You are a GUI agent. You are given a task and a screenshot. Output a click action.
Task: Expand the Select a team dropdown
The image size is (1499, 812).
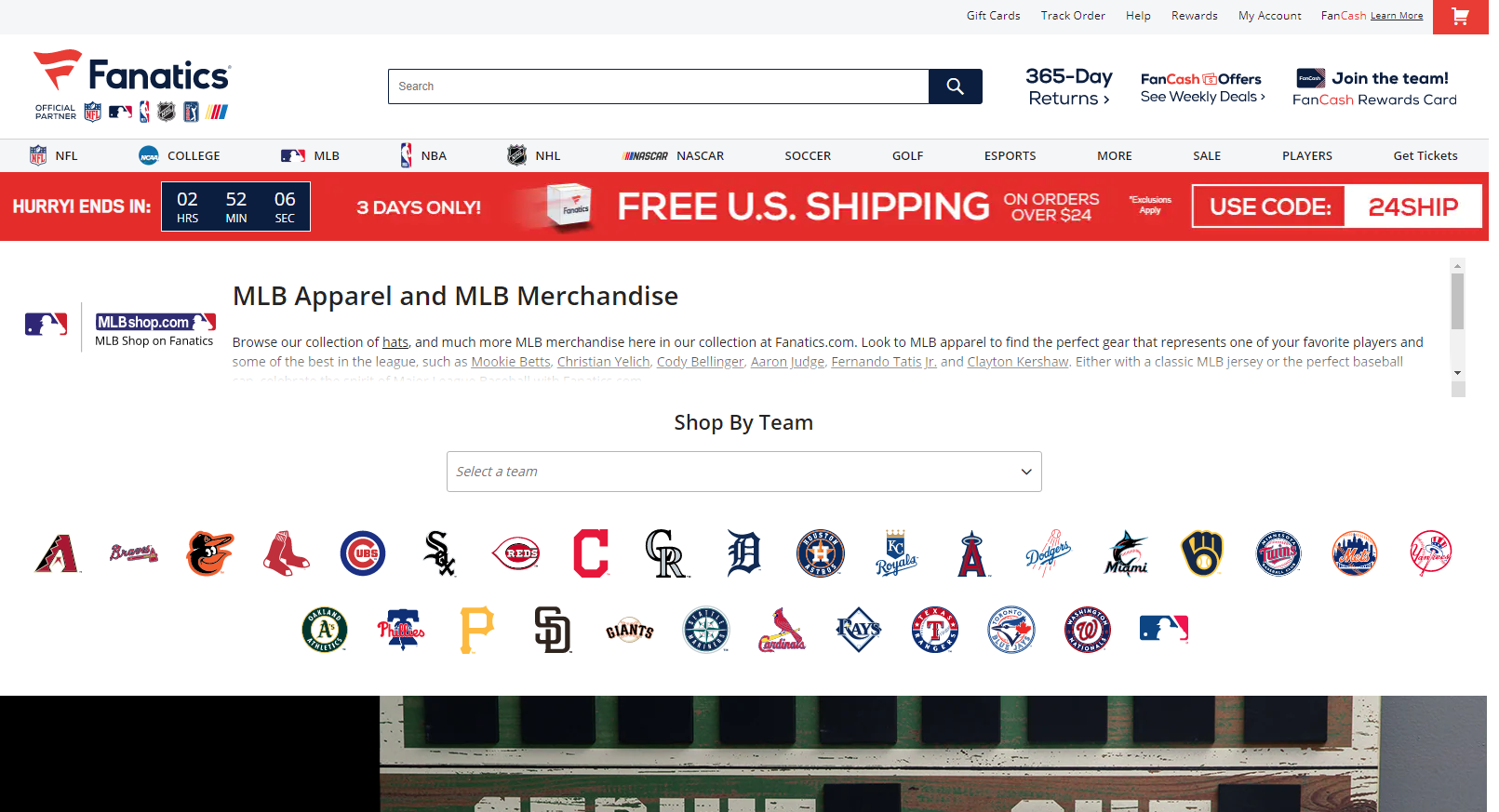click(x=743, y=472)
